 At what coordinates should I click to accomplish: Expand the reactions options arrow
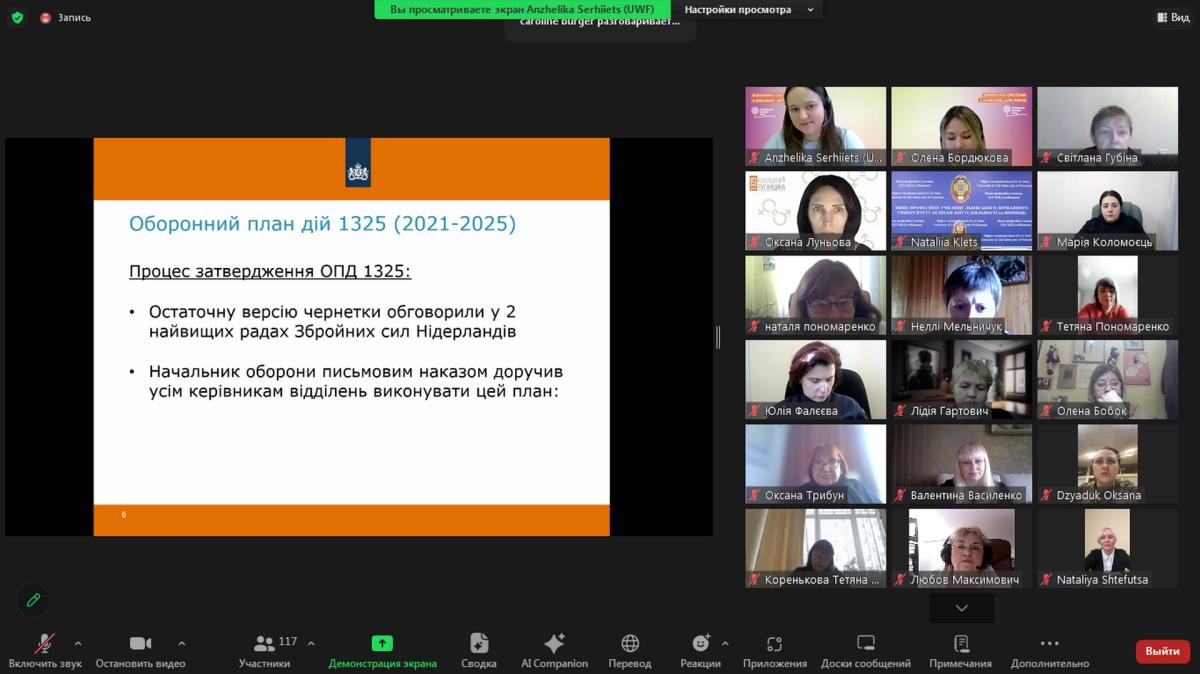click(x=725, y=643)
